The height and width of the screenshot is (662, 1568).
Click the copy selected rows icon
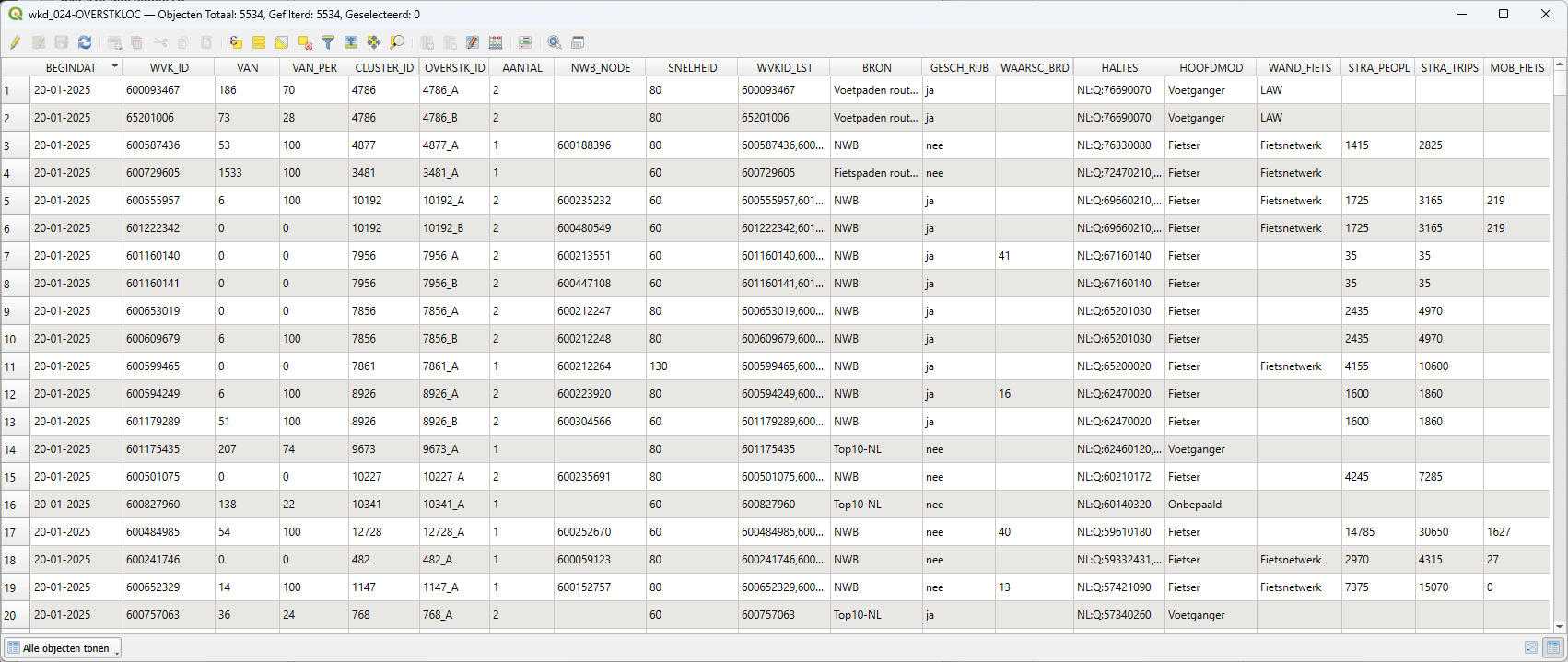click(183, 42)
